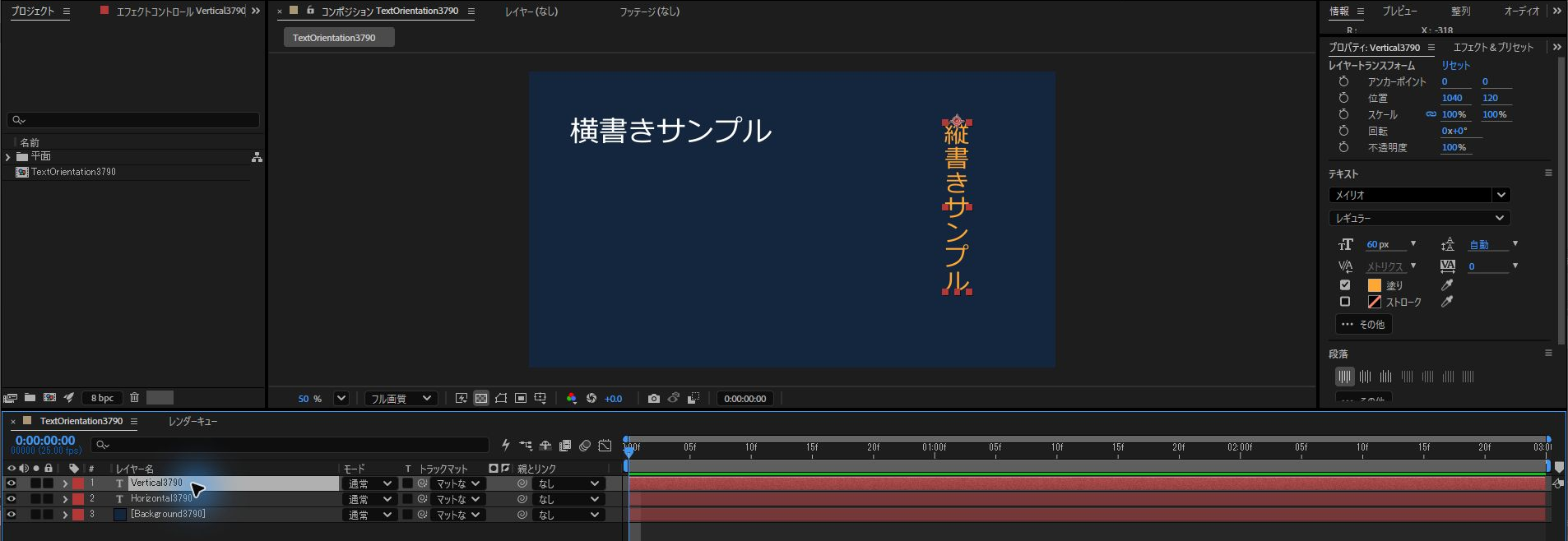
Task: Open the graph editor in timeline
Action: click(605, 446)
